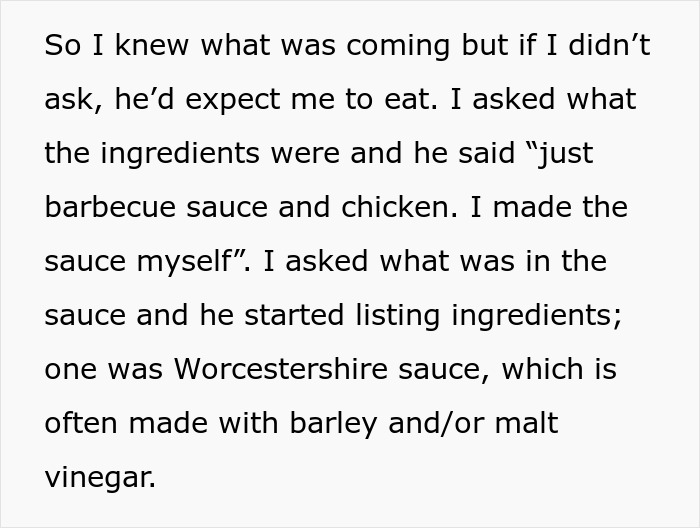Viewport: 700px width, 528px height.
Task: Click the word "often" starting a line
Action: point(76,423)
